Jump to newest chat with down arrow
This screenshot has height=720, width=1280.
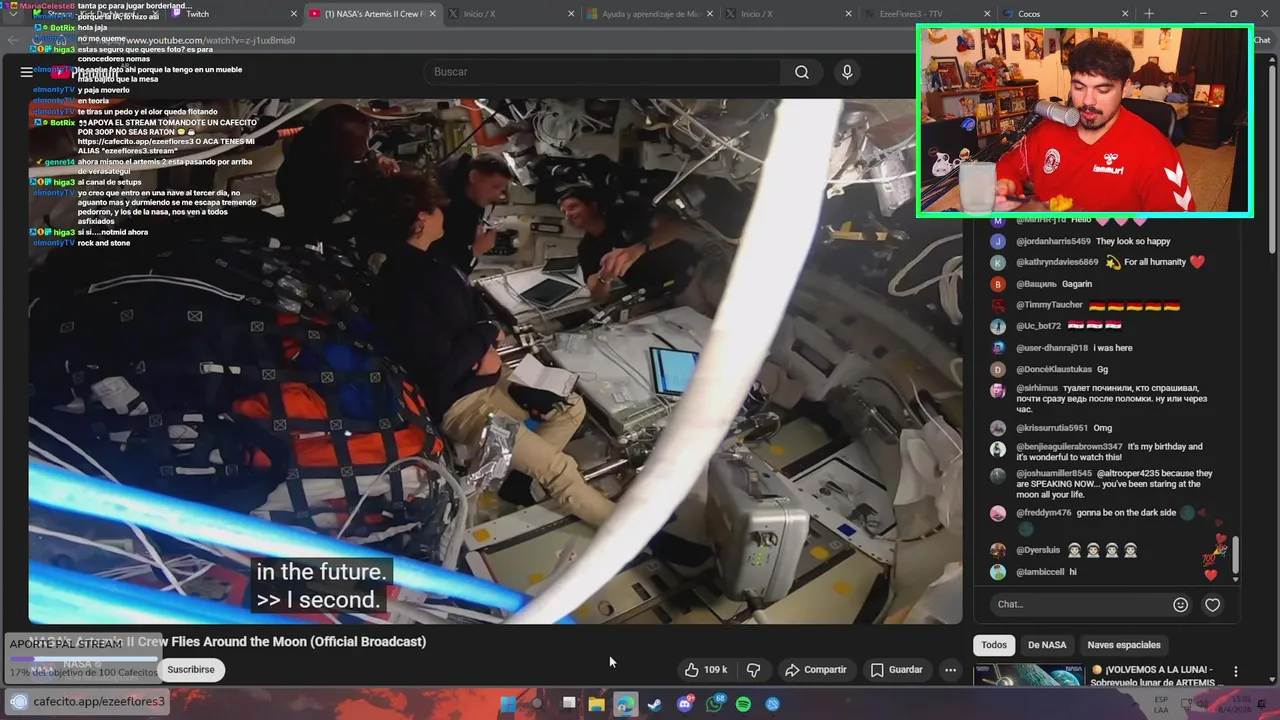click(1235, 579)
